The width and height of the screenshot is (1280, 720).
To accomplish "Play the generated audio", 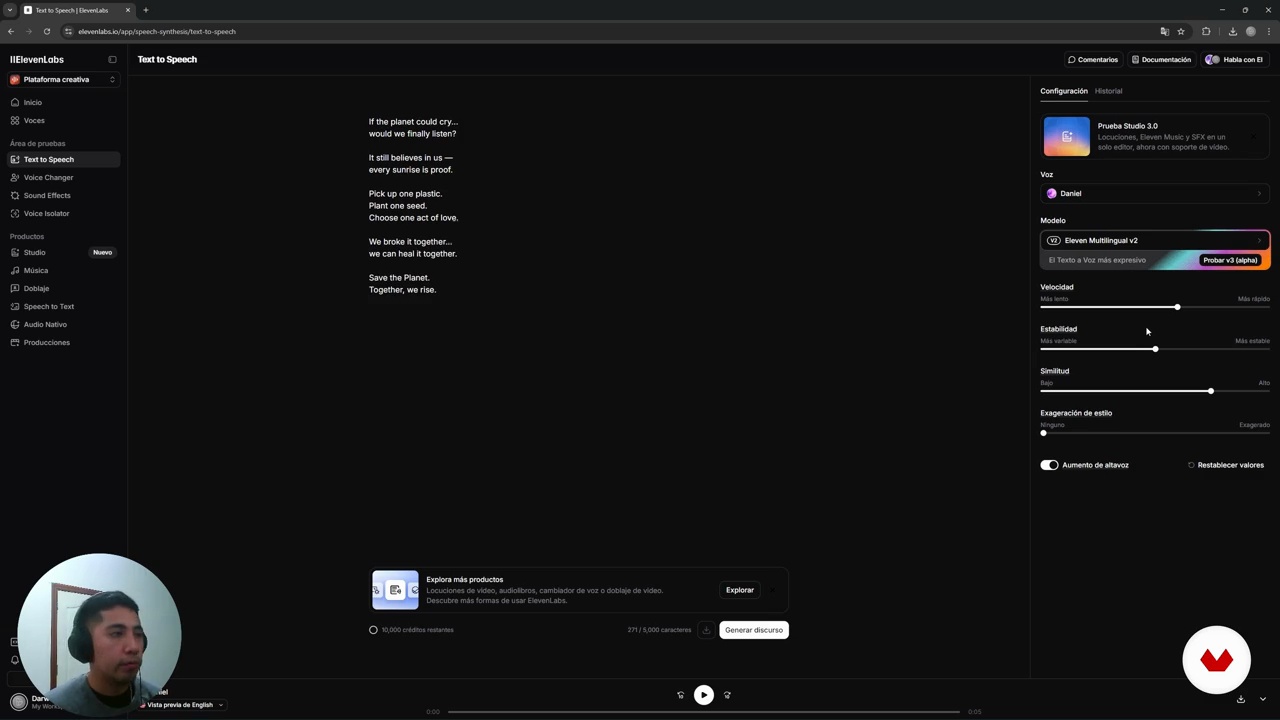I will [x=704, y=695].
